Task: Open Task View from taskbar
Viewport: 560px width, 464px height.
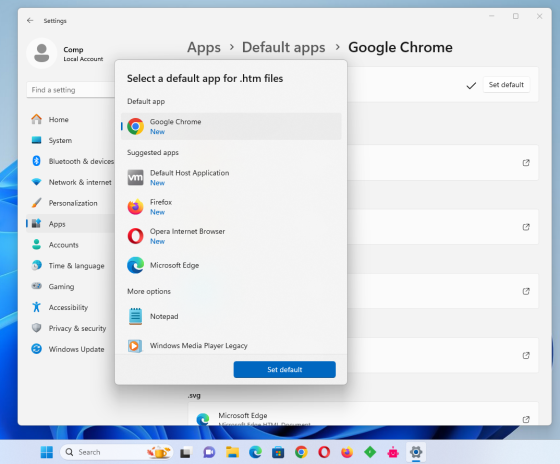Action: (186, 452)
